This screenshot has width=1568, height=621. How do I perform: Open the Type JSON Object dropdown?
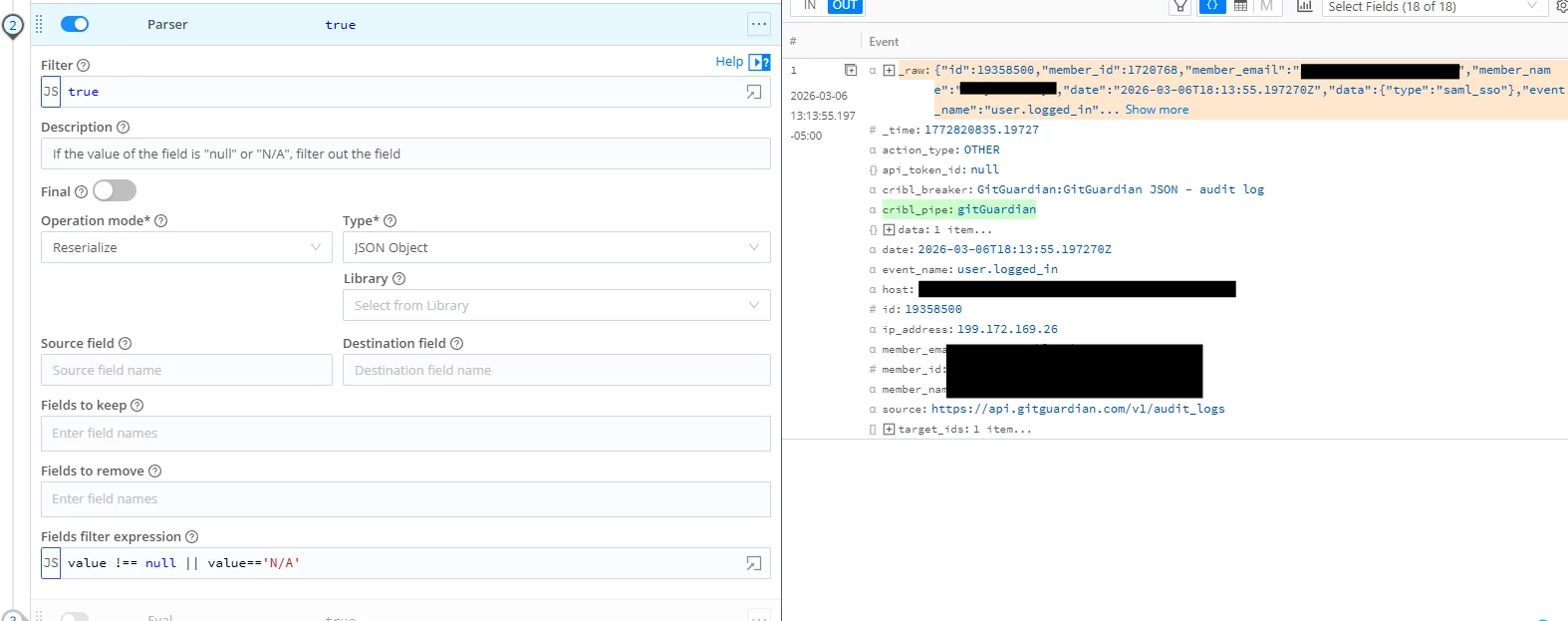pos(556,247)
